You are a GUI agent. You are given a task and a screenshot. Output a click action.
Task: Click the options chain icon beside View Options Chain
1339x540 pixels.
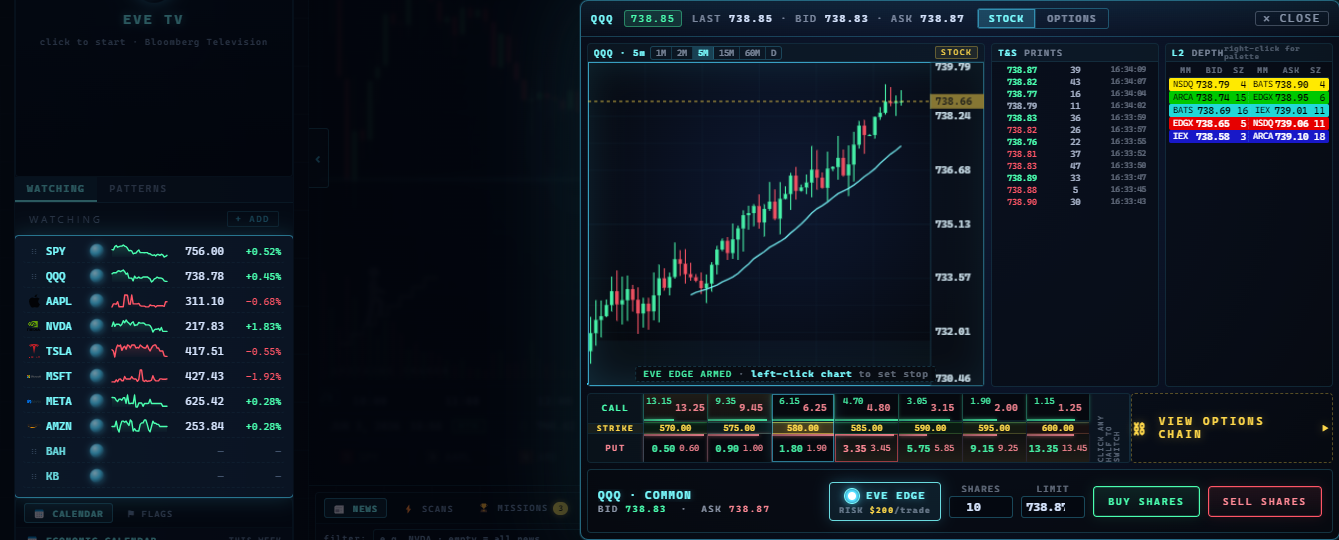tap(1139, 428)
